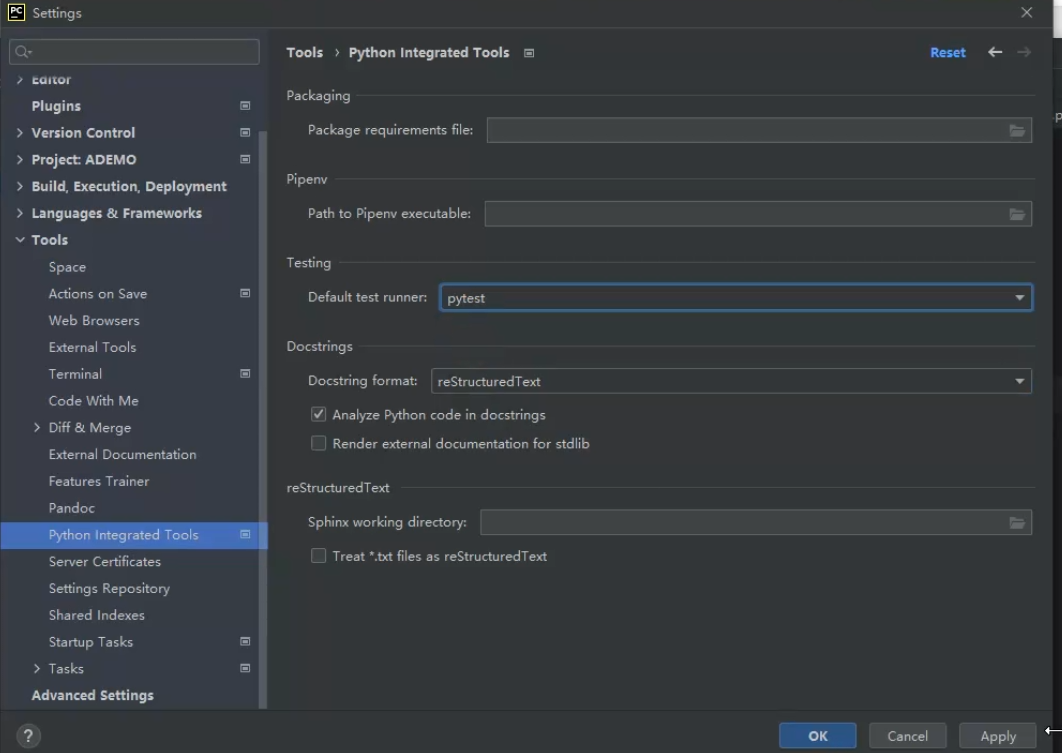
Task: Click project-level icon beside the breadcrumb title
Action: click(x=529, y=53)
